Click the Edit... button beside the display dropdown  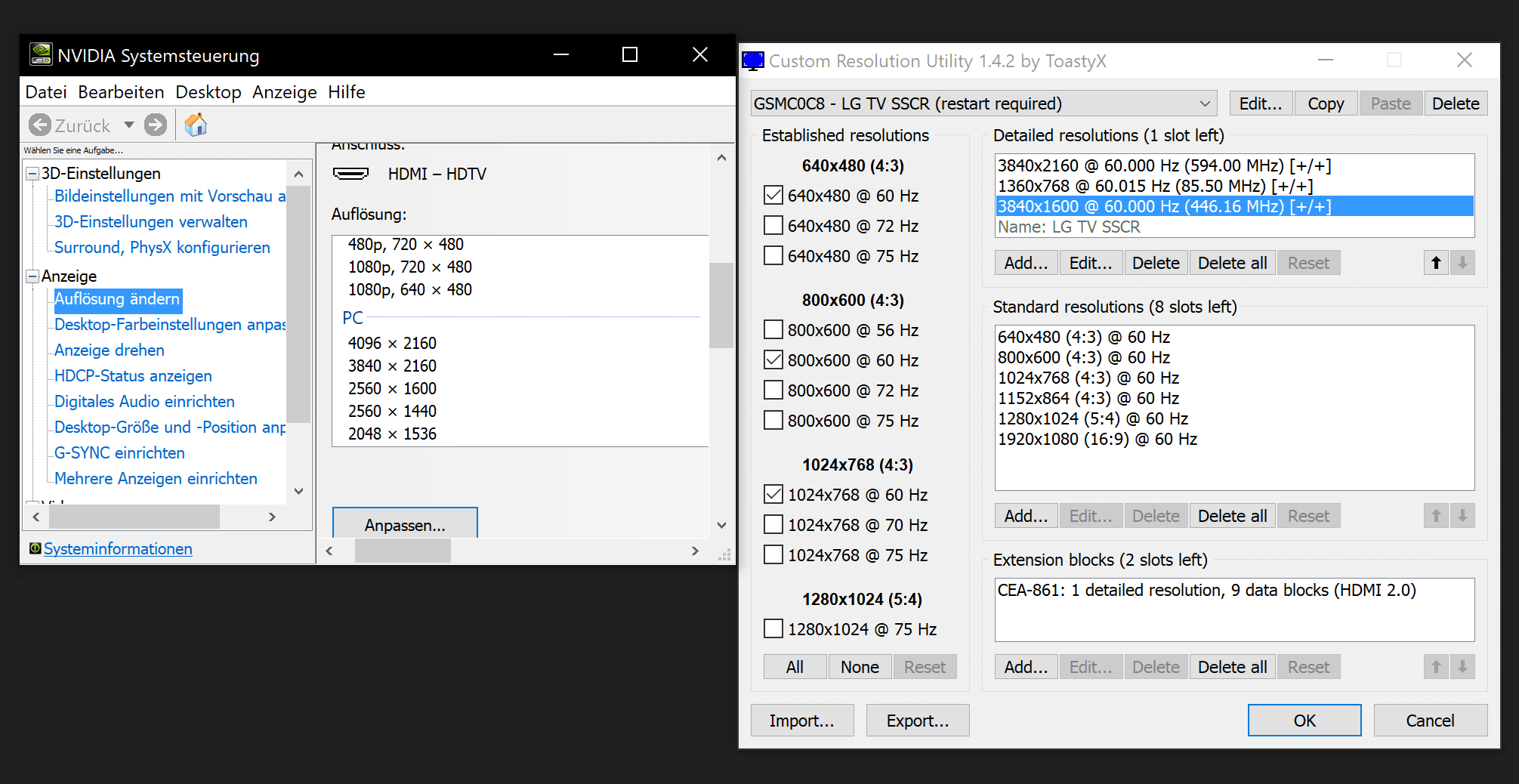click(1261, 103)
